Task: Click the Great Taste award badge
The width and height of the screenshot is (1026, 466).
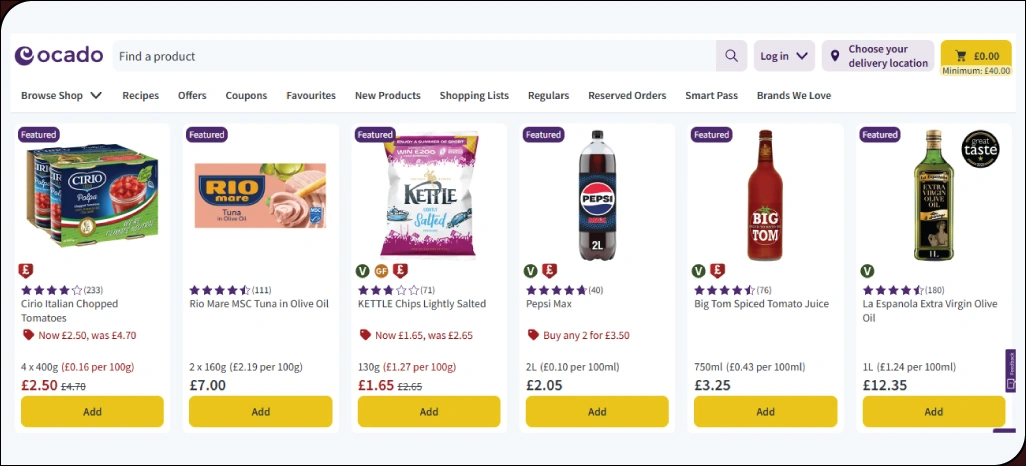Action: [x=980, y=149]
